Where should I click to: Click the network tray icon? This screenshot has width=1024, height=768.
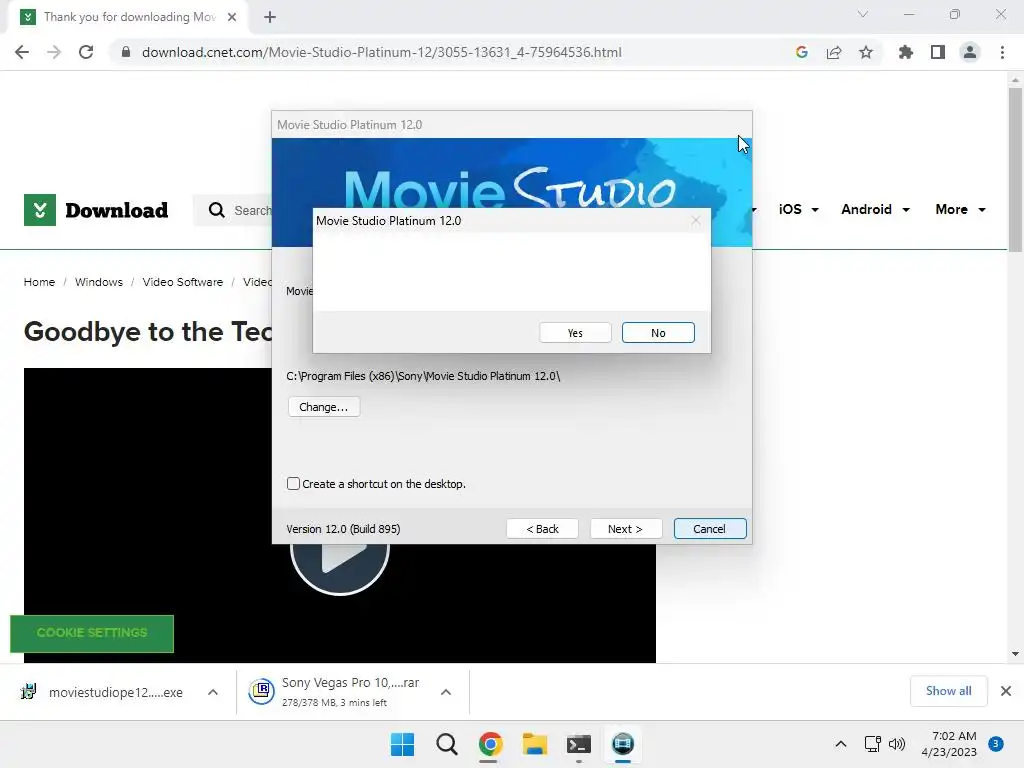tap(872, 744)
